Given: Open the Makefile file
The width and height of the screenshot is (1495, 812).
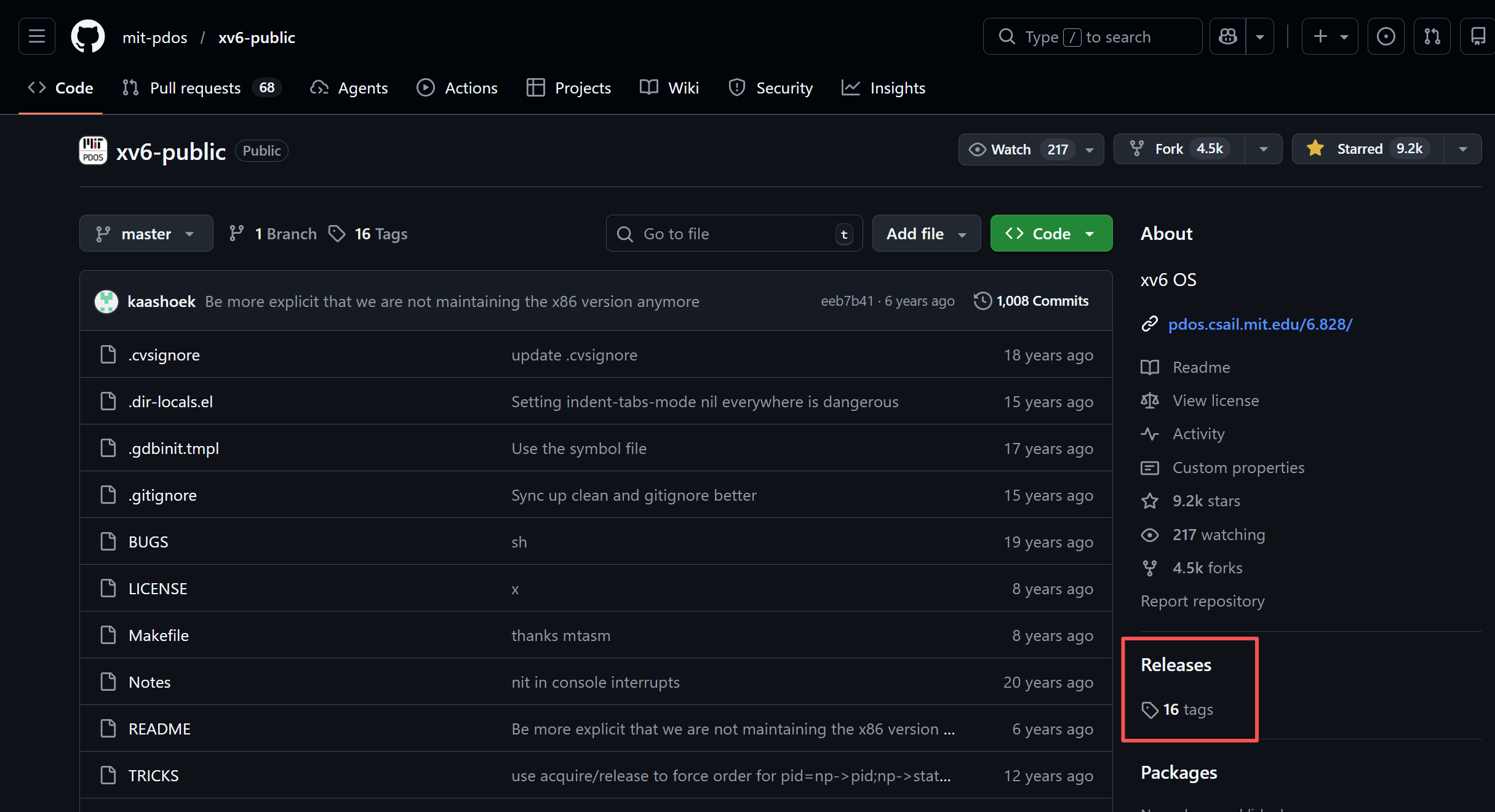Looking at the screenshot, I should [158, 635].
